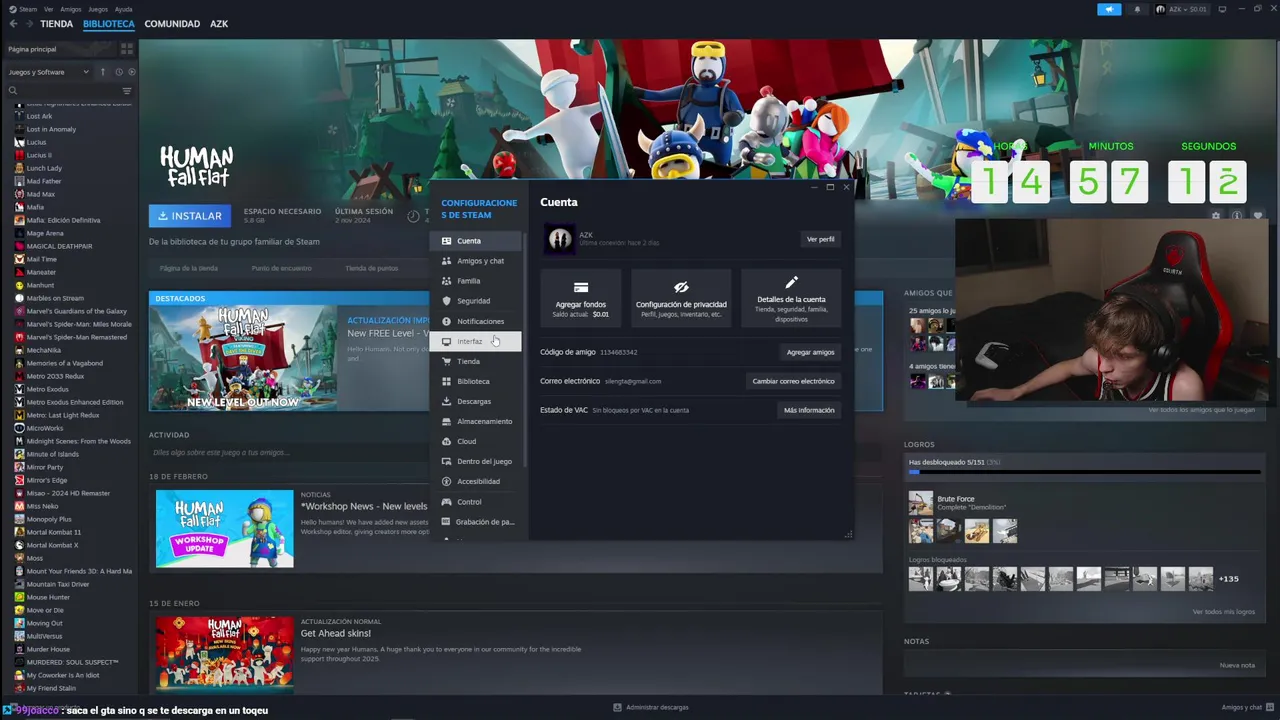Open Almacenamiento settings section
The width and height of the screenshot is (1280, 720).
click(x=476, y=421)
